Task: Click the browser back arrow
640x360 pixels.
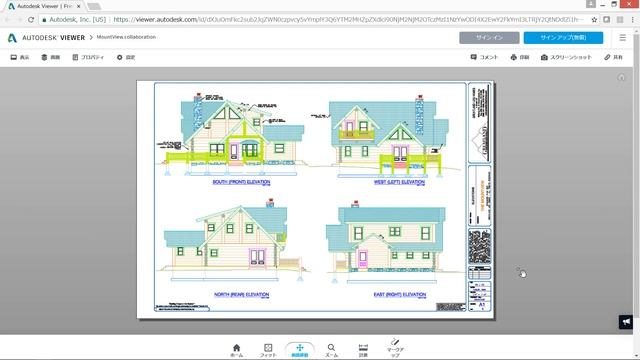Action: (x=7, y=19)
